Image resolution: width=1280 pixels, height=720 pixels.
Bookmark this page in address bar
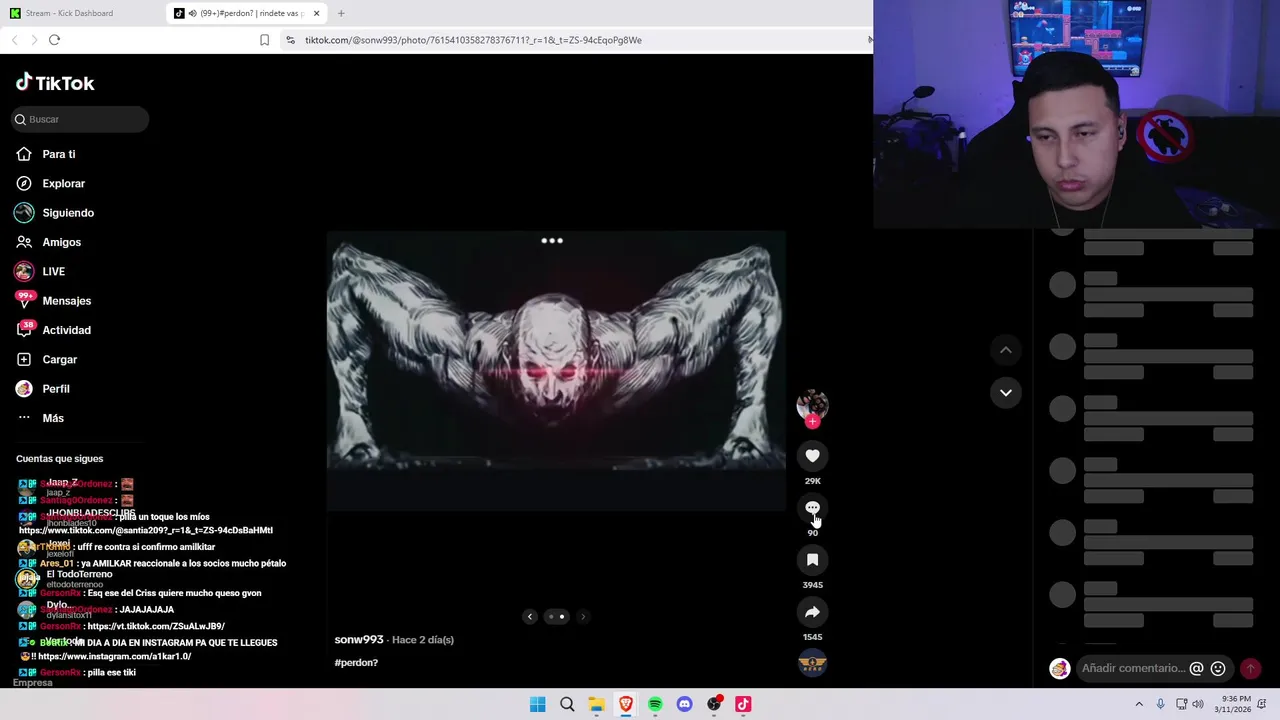click(264, 40)
